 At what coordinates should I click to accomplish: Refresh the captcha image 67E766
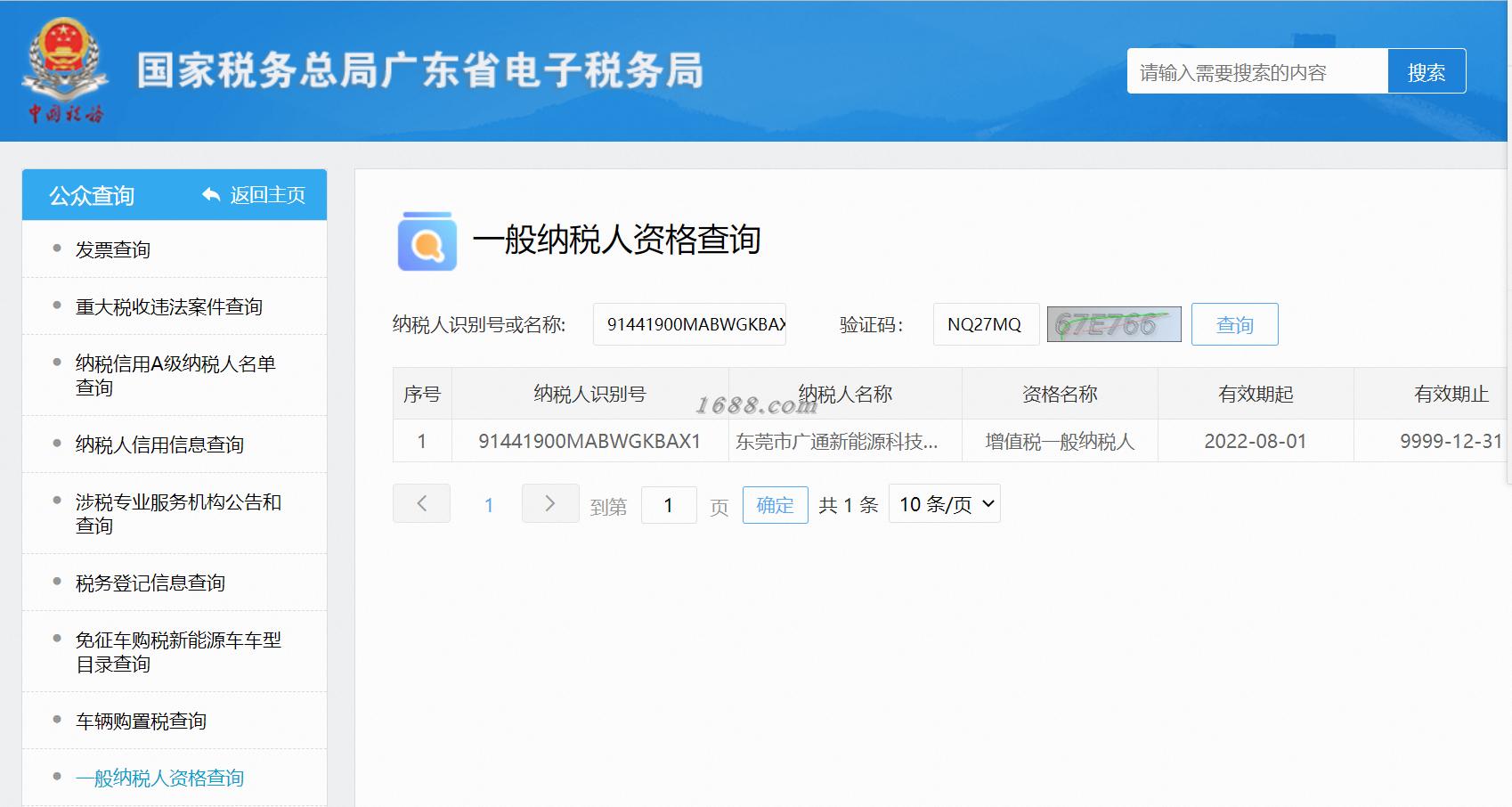coord(1114,324)
